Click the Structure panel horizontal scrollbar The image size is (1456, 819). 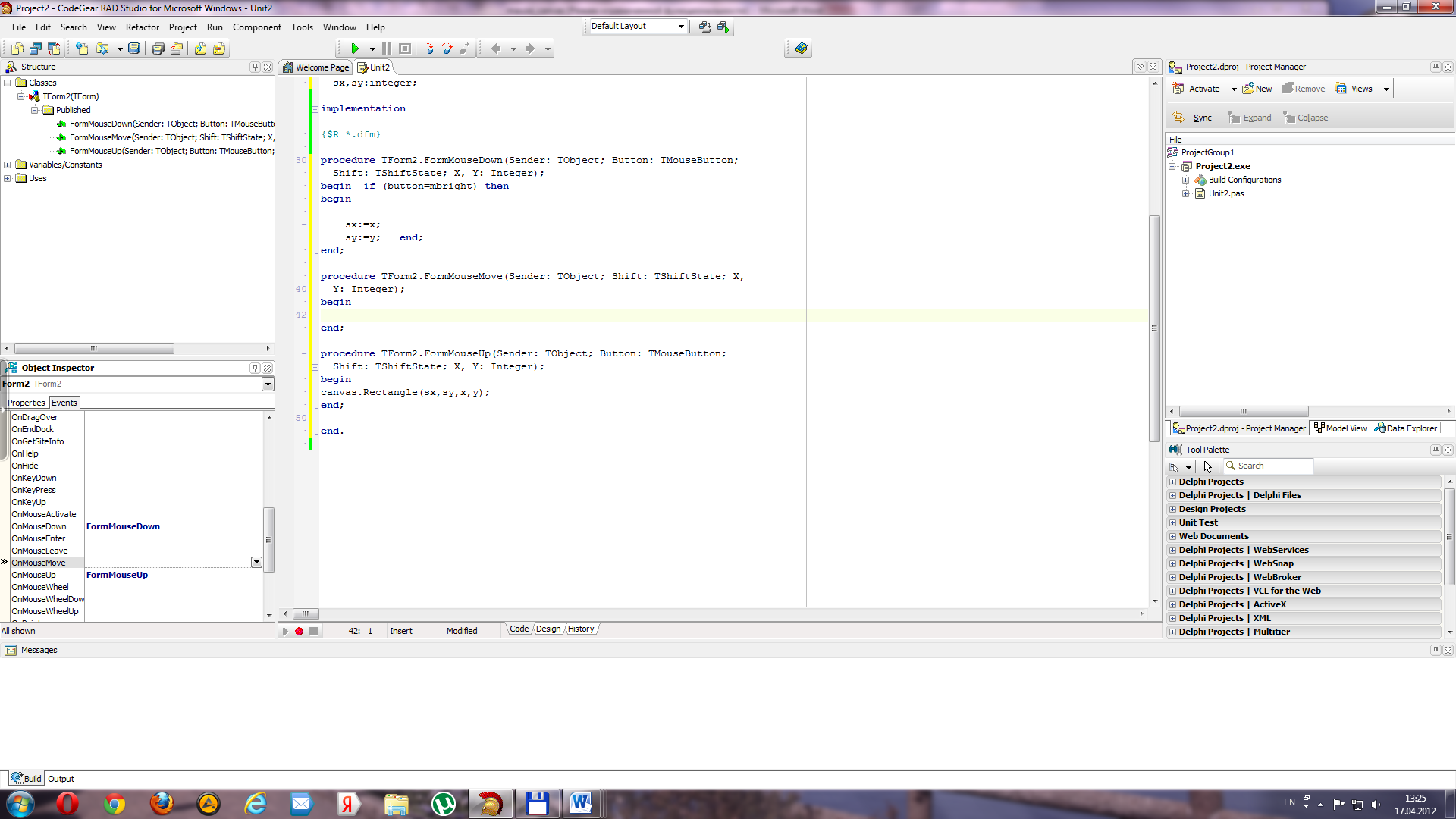coord(95,348)
